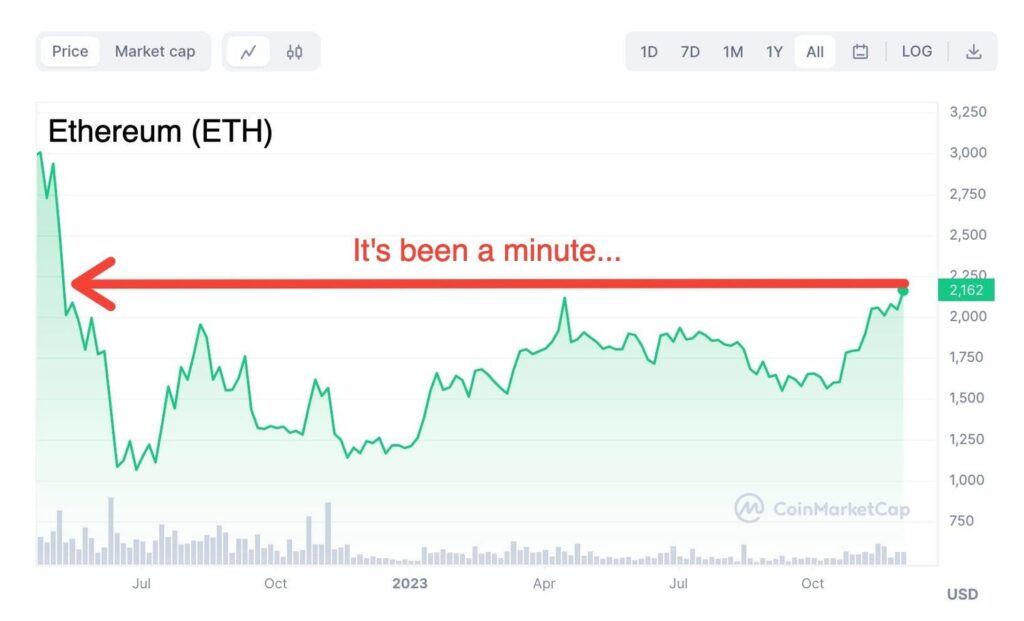Image resolution: width=1024 pixels, height=621 pixels.
Task: Click the green current price dot
Action: (x=903, y=290)
